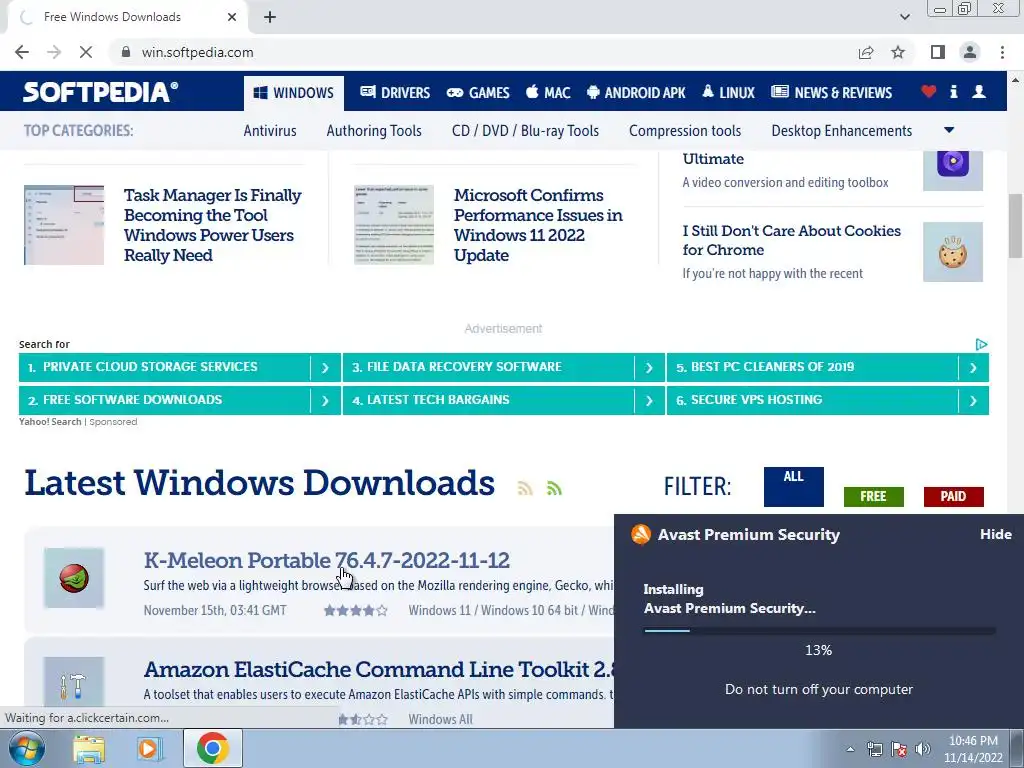Open the Android APK section

[x=636, y=93]
